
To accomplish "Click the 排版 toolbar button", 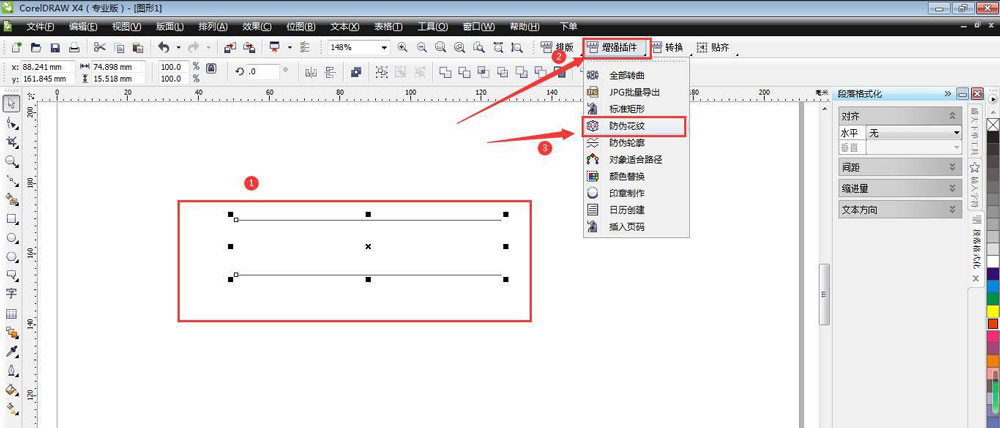I will (x=558, y=47).
